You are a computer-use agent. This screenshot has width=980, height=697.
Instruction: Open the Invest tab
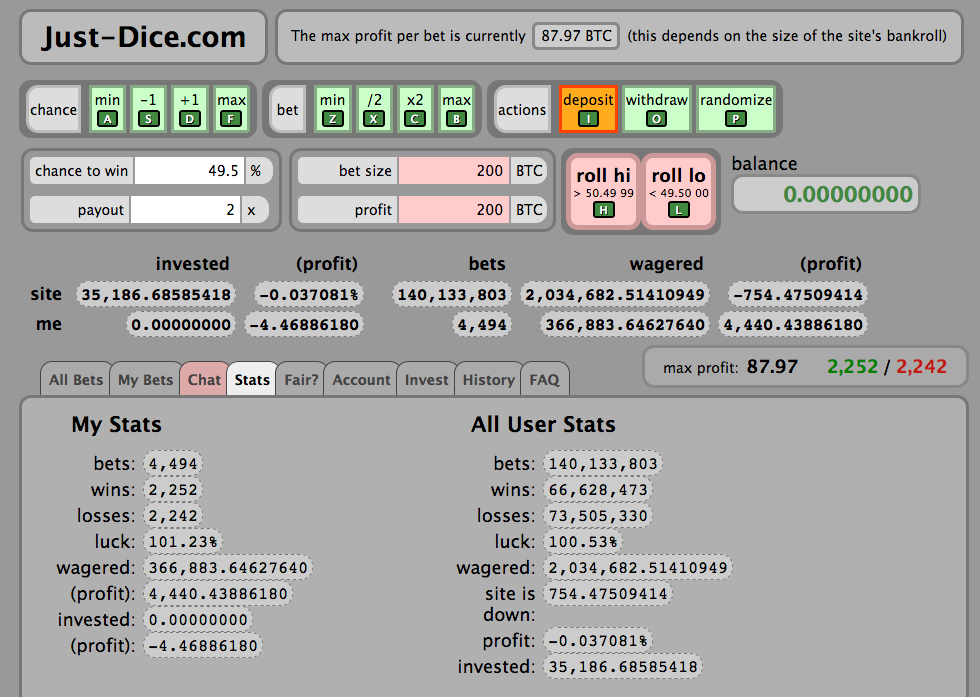pos(426,379)
